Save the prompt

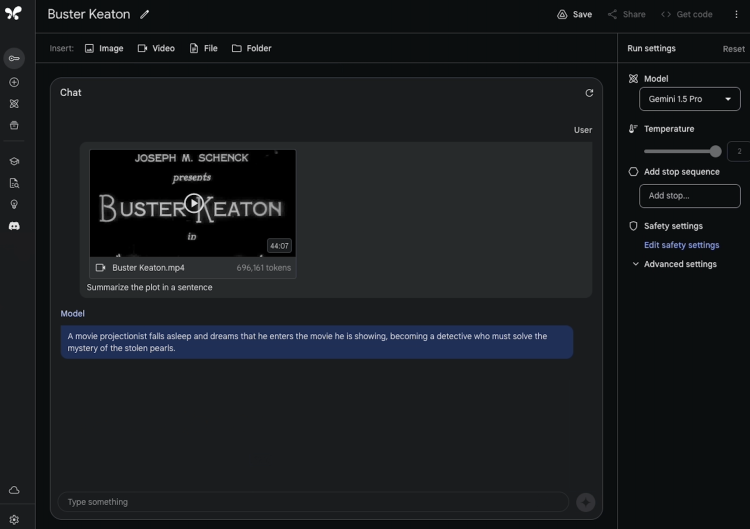coord(574,14)
